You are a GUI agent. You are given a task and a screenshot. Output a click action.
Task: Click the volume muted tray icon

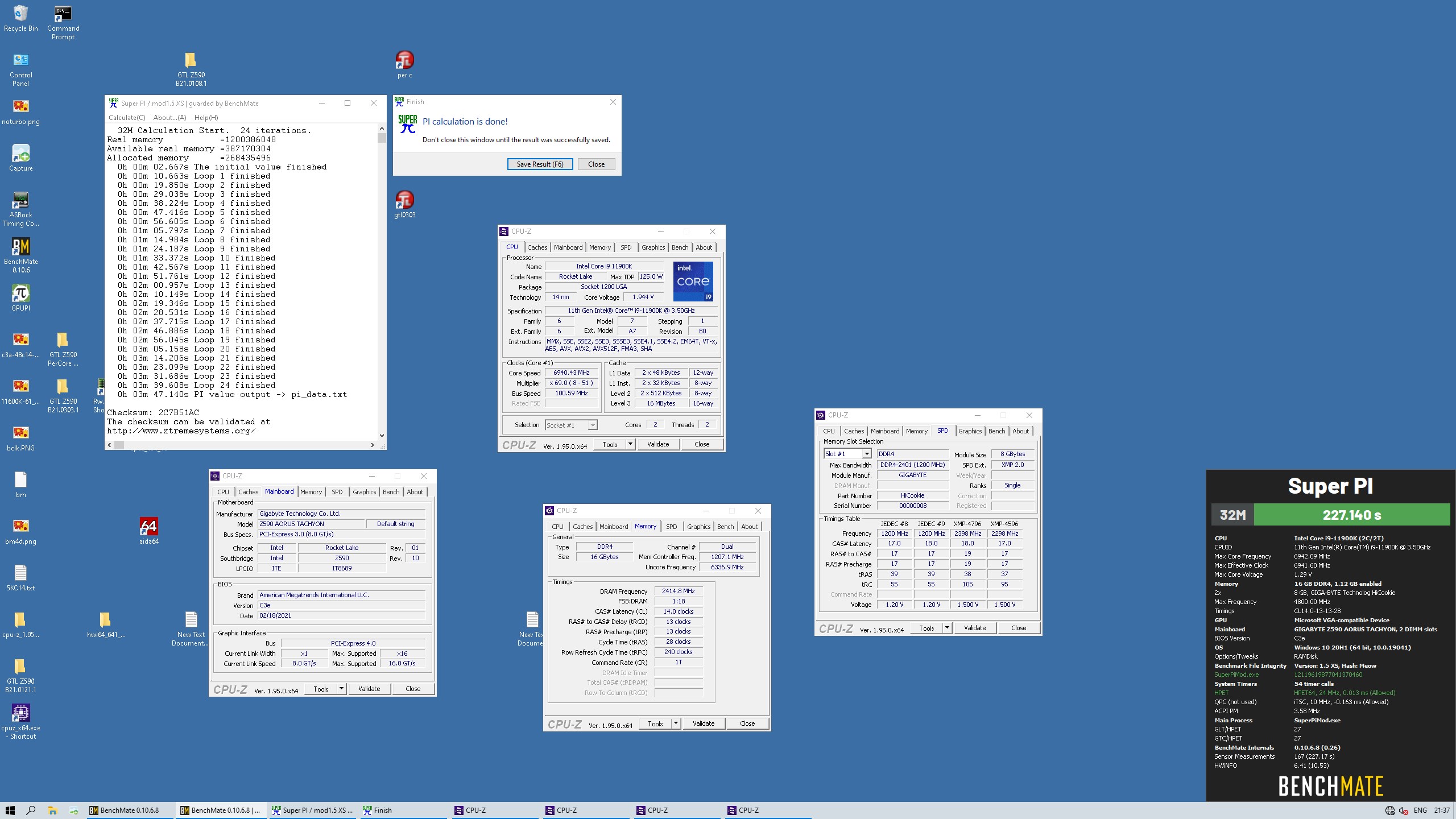[x=1403, y=810]
